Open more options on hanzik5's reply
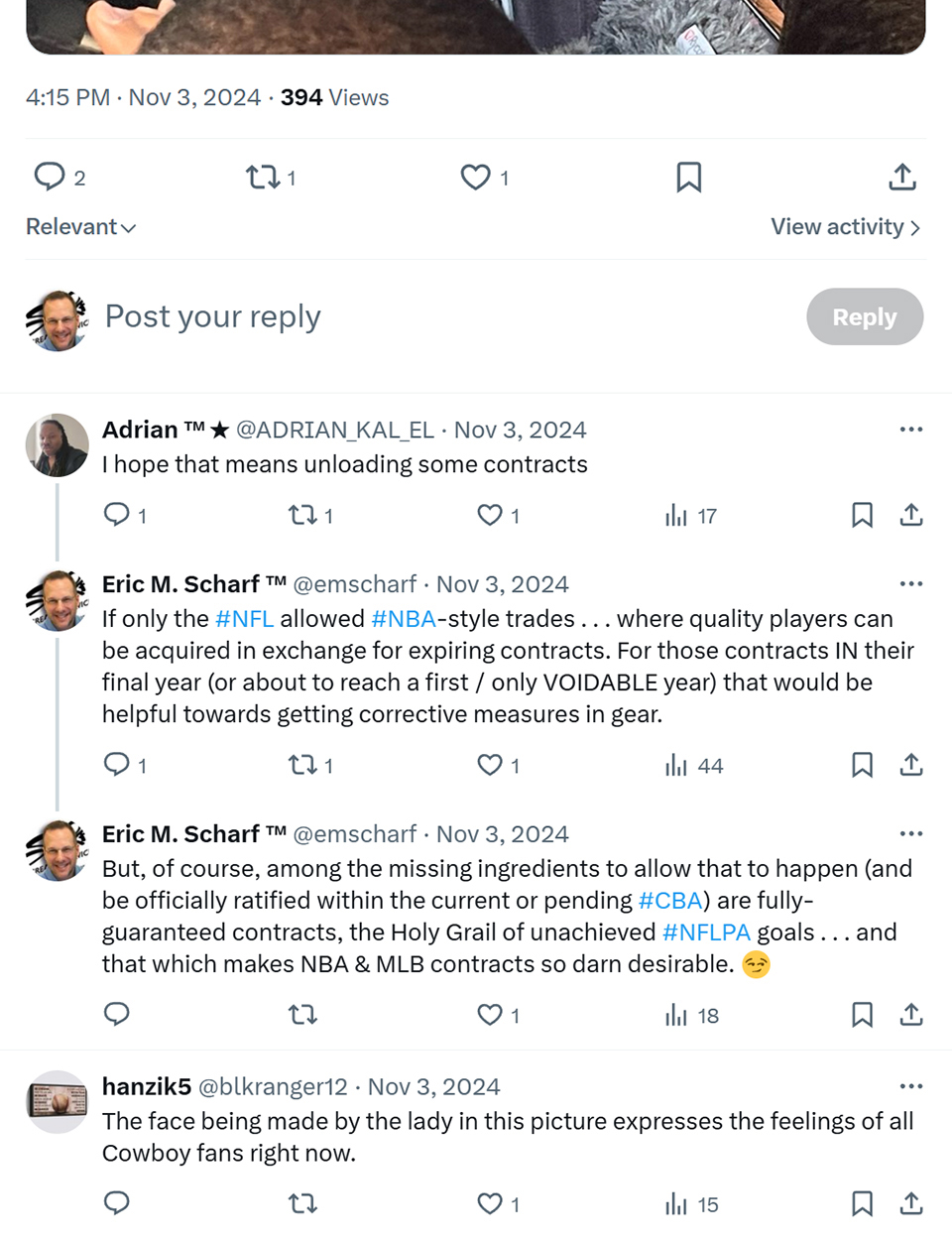The image size is (952, 1243). (911, 1086)
